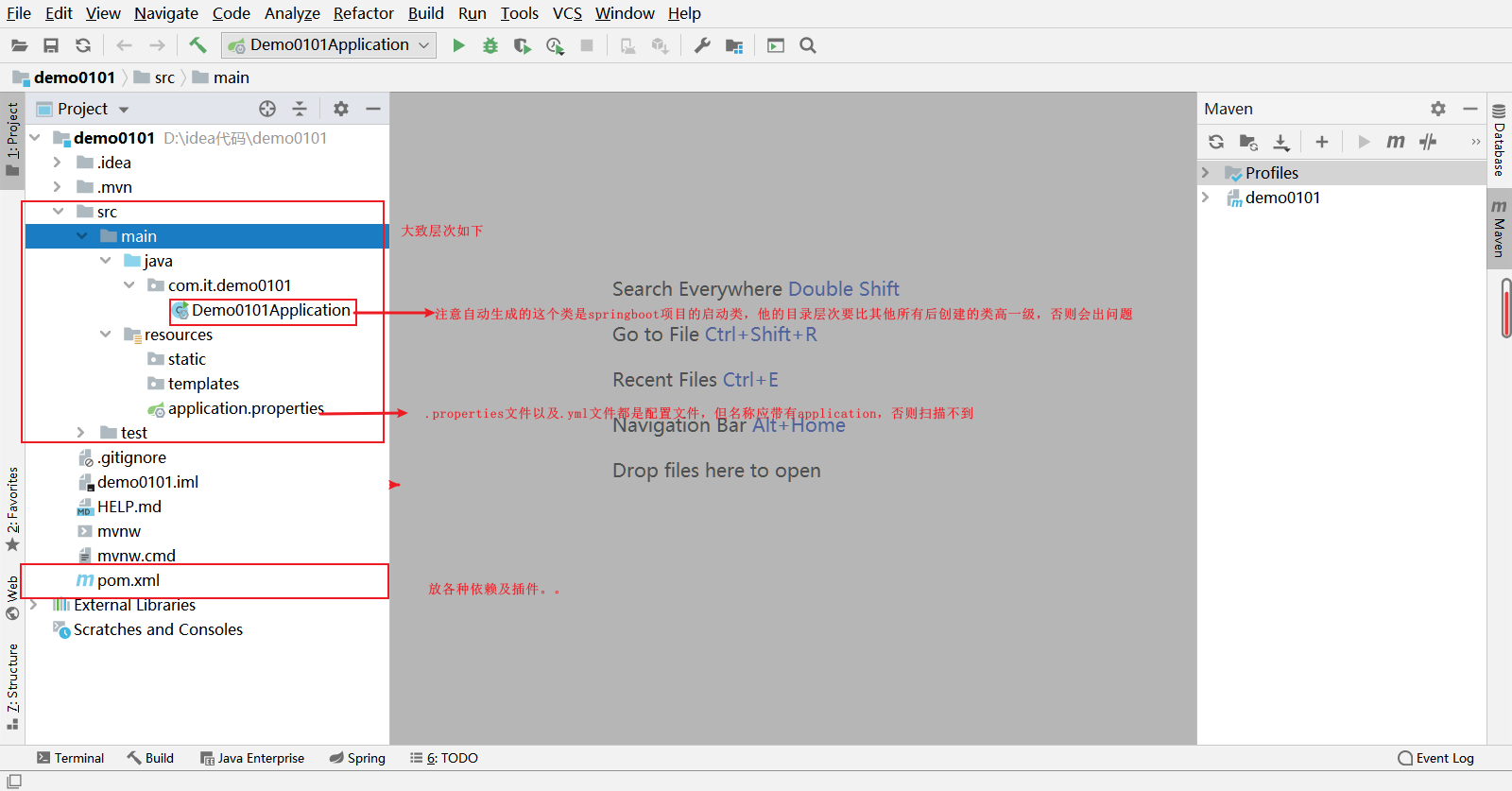Click the Forward navigation arrow
Screen dimensions: 1512x791
coord(157,45)
